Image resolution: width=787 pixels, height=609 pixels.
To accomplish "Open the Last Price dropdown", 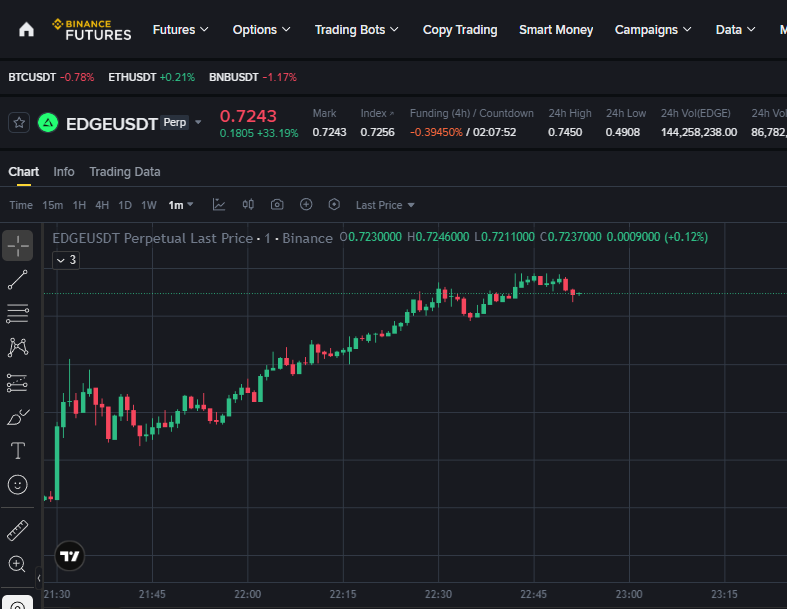I will tap(385, 205).
